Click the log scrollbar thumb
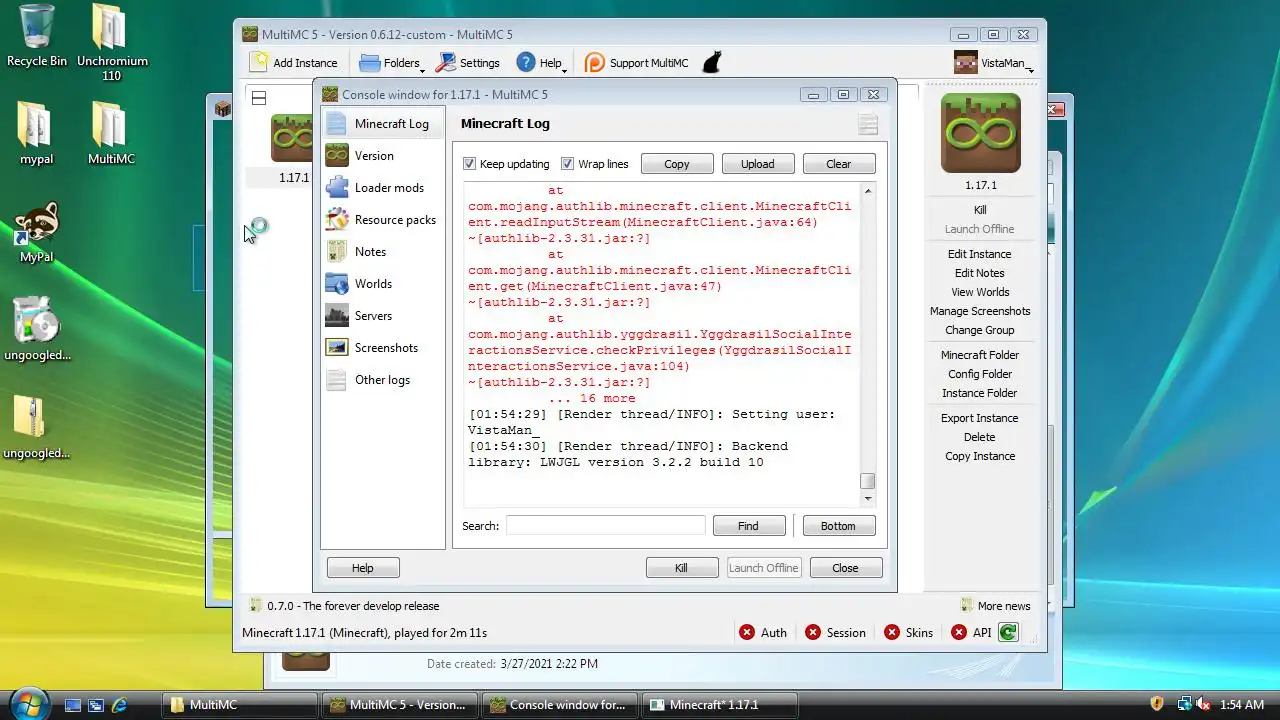 [868, 481]
